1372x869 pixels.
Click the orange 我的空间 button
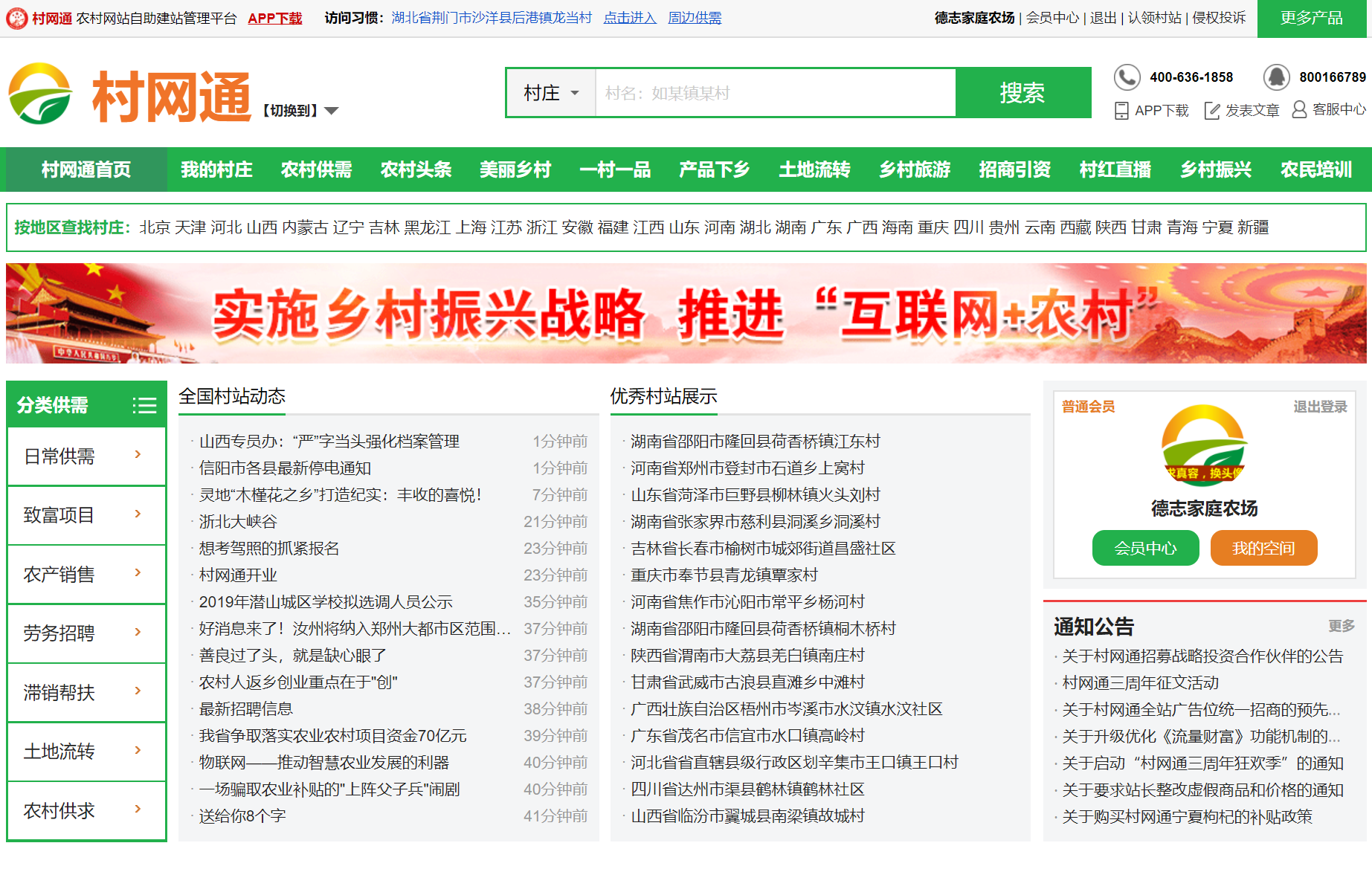coord(1263,548)
